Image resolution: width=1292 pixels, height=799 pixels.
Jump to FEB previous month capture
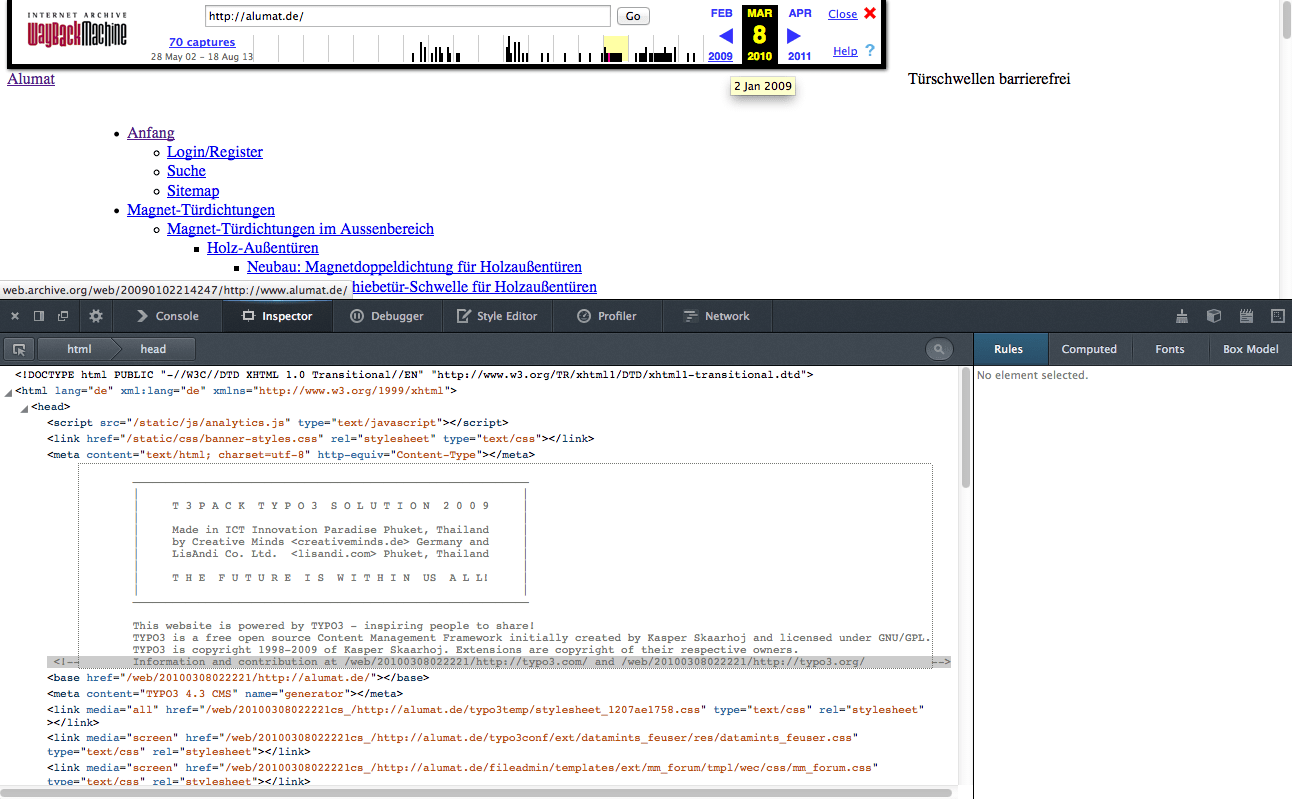721,13
